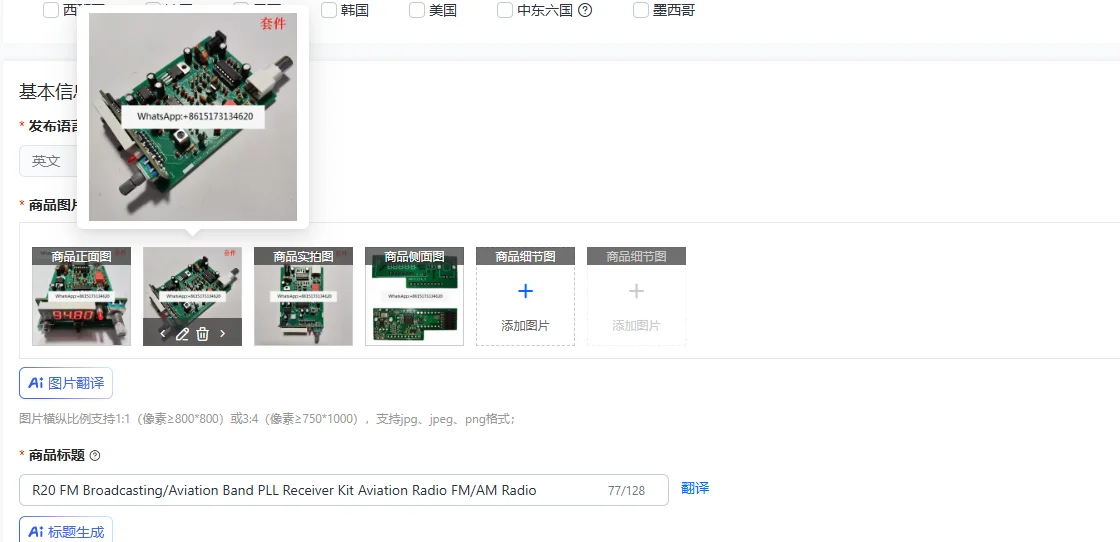This screenshot has width=1120, height=542.
Task: Select the 商品侧面图 thumbnail
Action: pyautogui.click(x=414, y=296)
